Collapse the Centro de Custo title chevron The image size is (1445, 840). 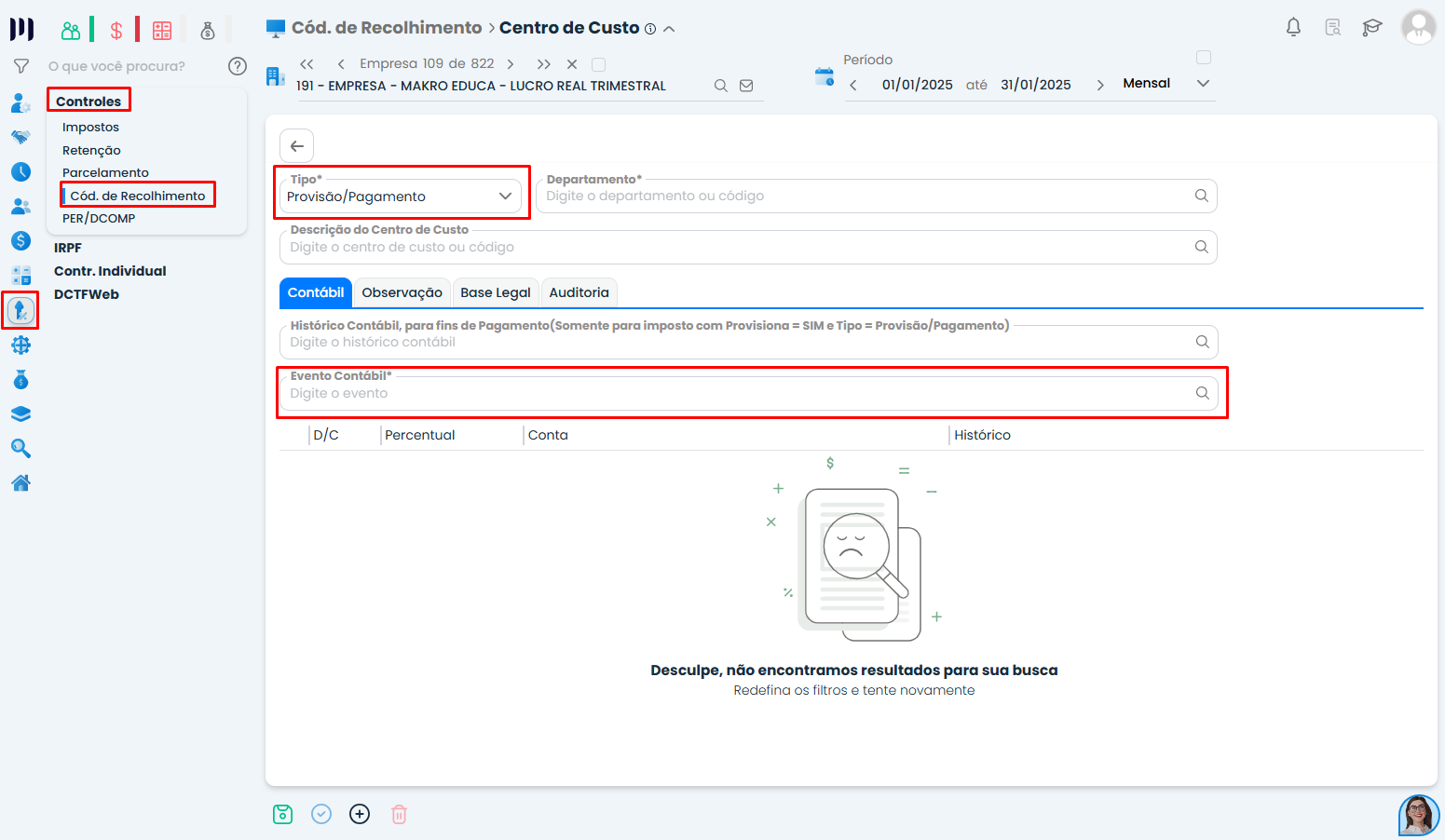pos(669,29)
